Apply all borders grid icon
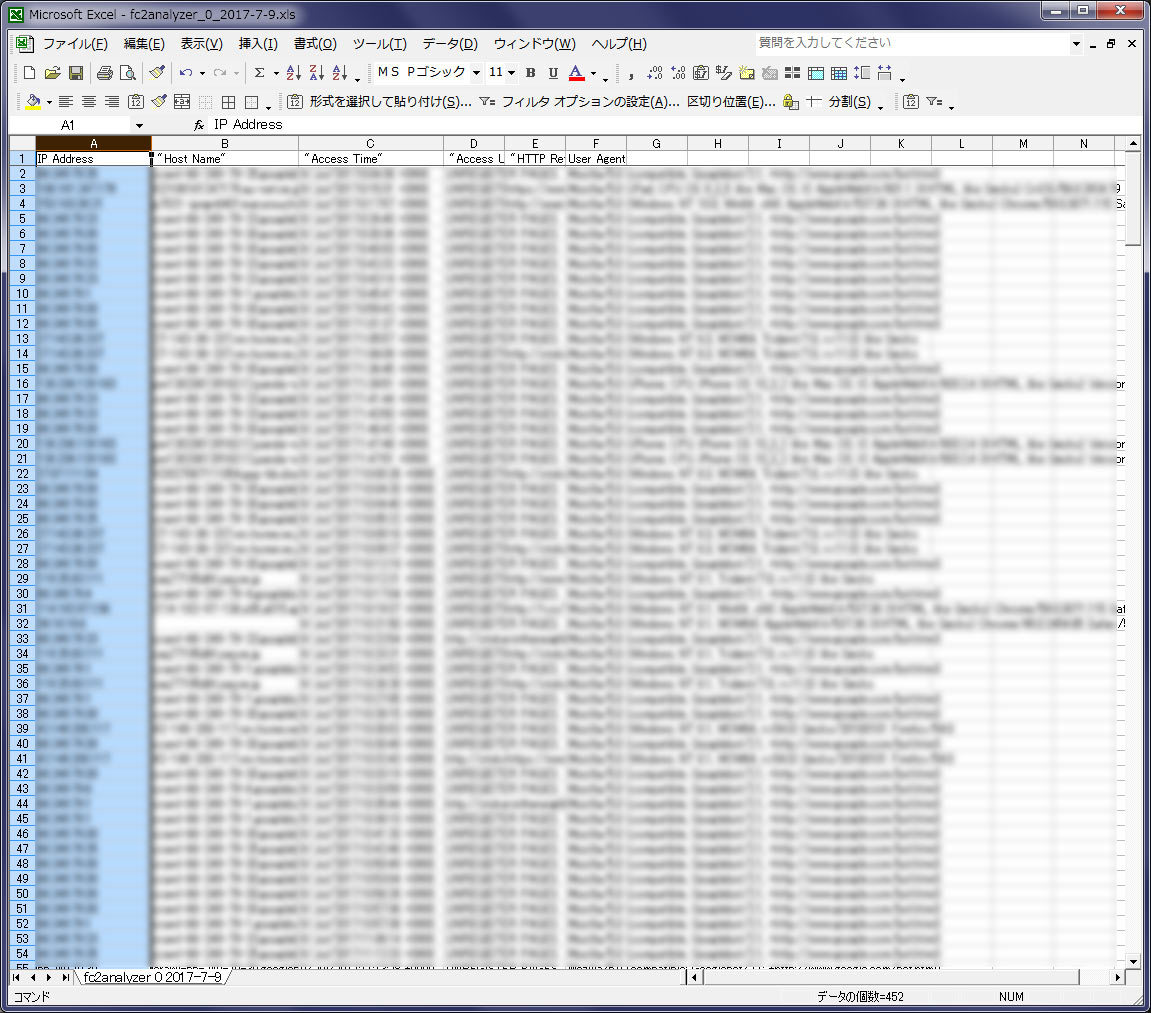Image resolution: width=1151 pixels, height=1013 pixels. click(x=228, y=102)
